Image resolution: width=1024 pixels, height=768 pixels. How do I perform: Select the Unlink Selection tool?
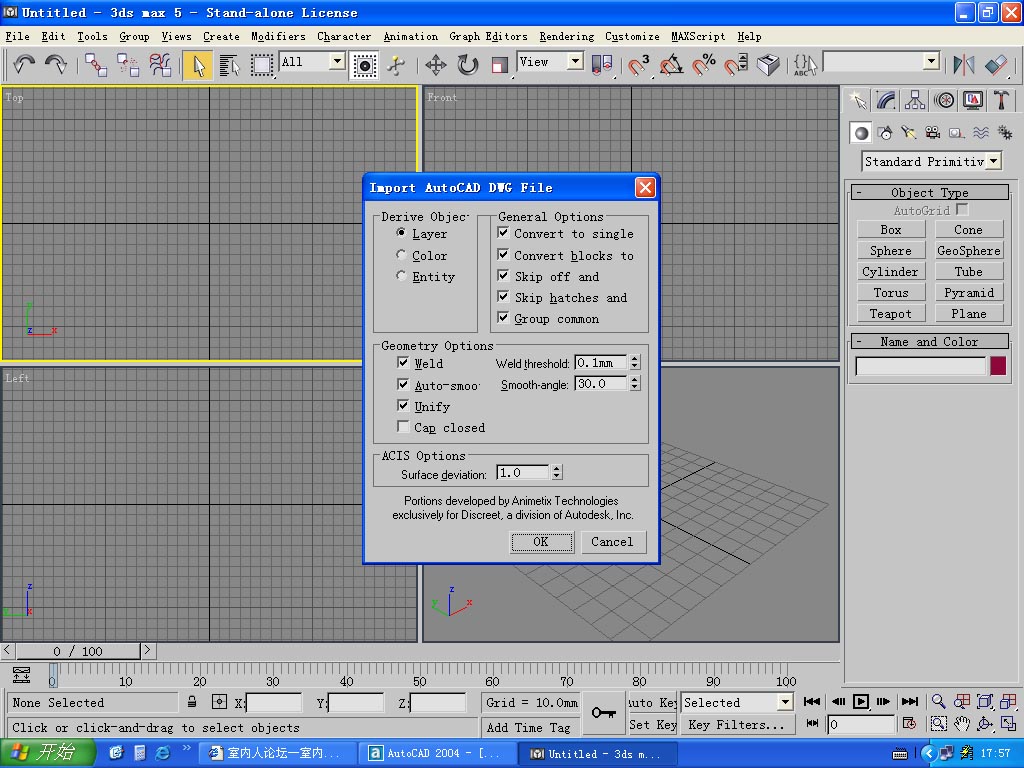click(x=128, y=65)
